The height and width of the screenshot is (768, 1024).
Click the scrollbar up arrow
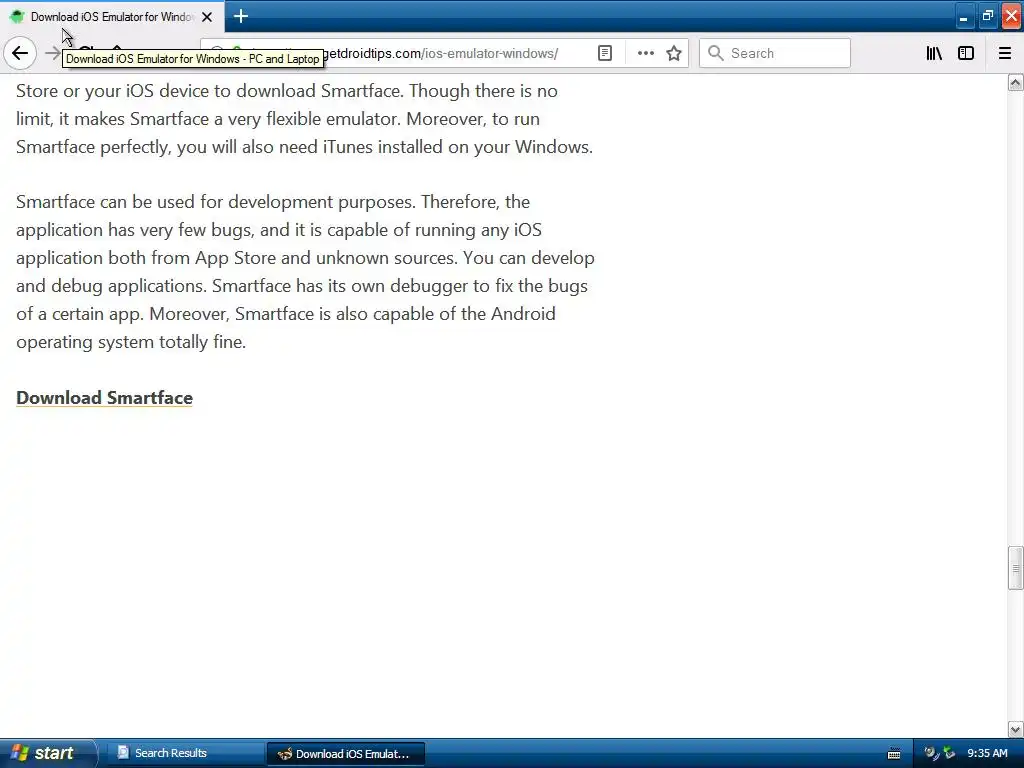1016,83
